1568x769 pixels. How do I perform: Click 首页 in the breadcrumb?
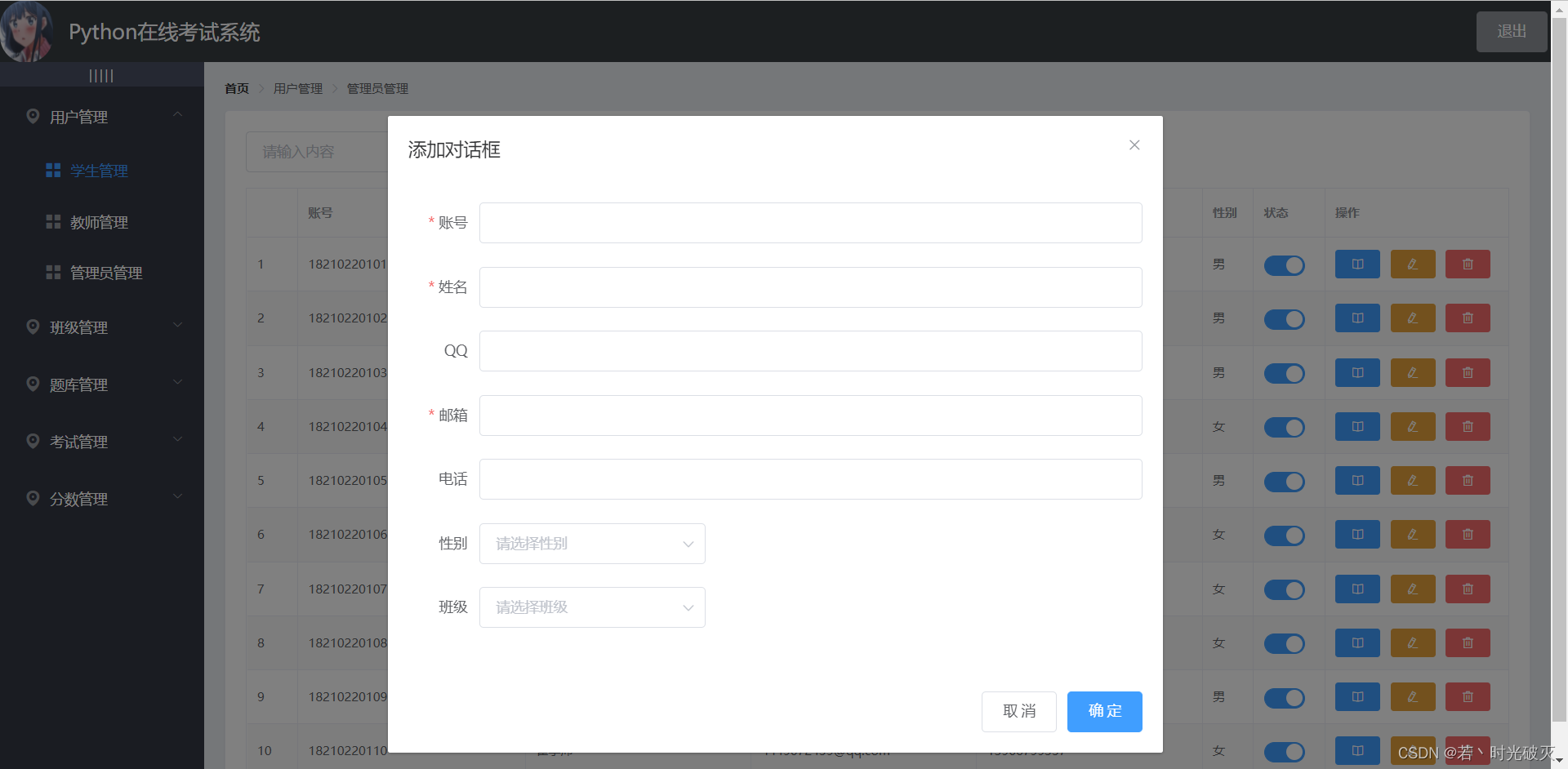237,88
